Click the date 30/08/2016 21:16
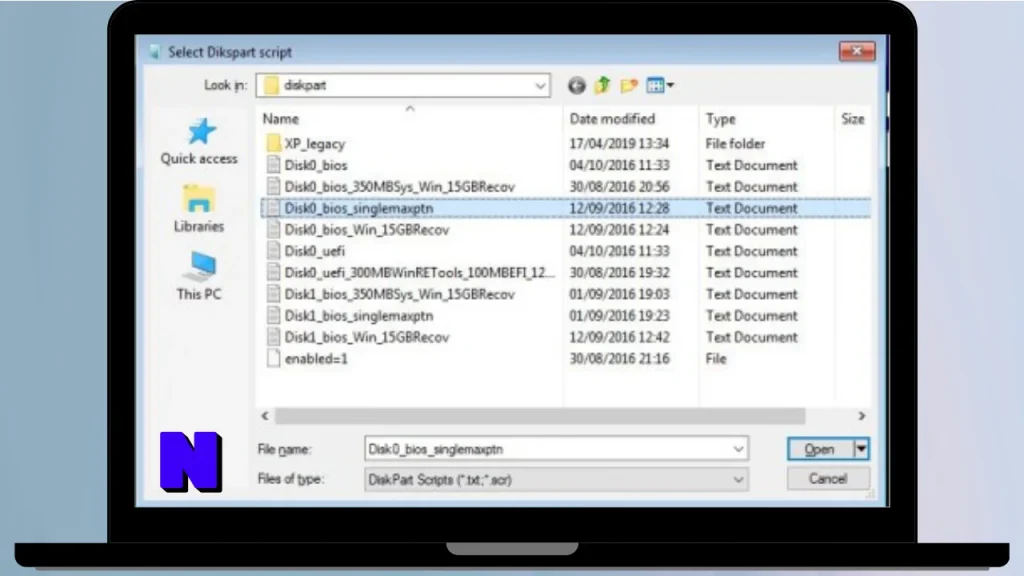 619,359
